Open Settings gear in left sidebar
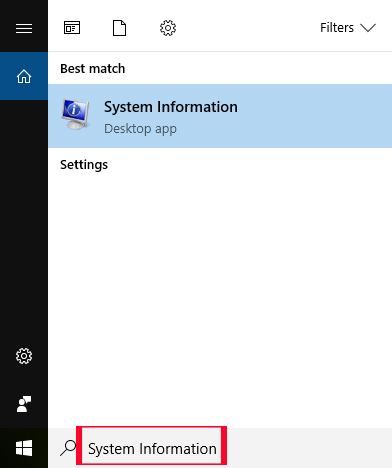Image resolution: width=392 pixels, height=468 pixels. pos(24,356)
